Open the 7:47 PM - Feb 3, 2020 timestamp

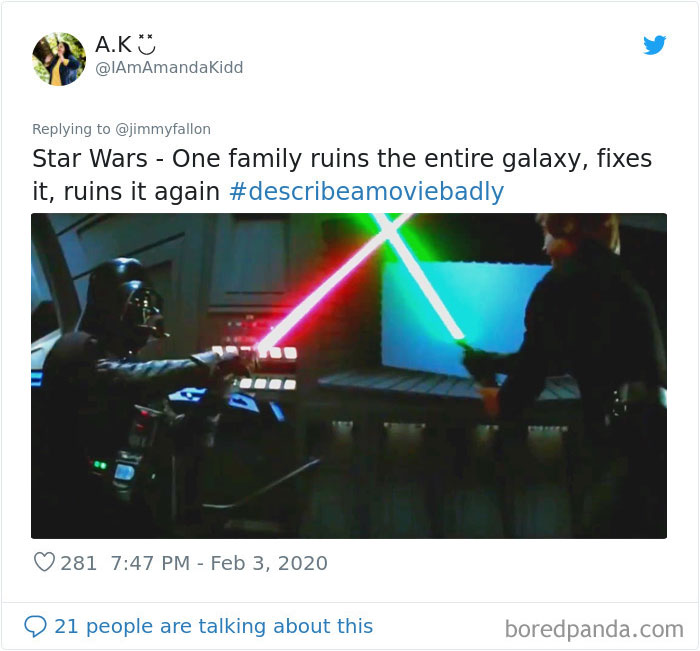pos(219,563)
